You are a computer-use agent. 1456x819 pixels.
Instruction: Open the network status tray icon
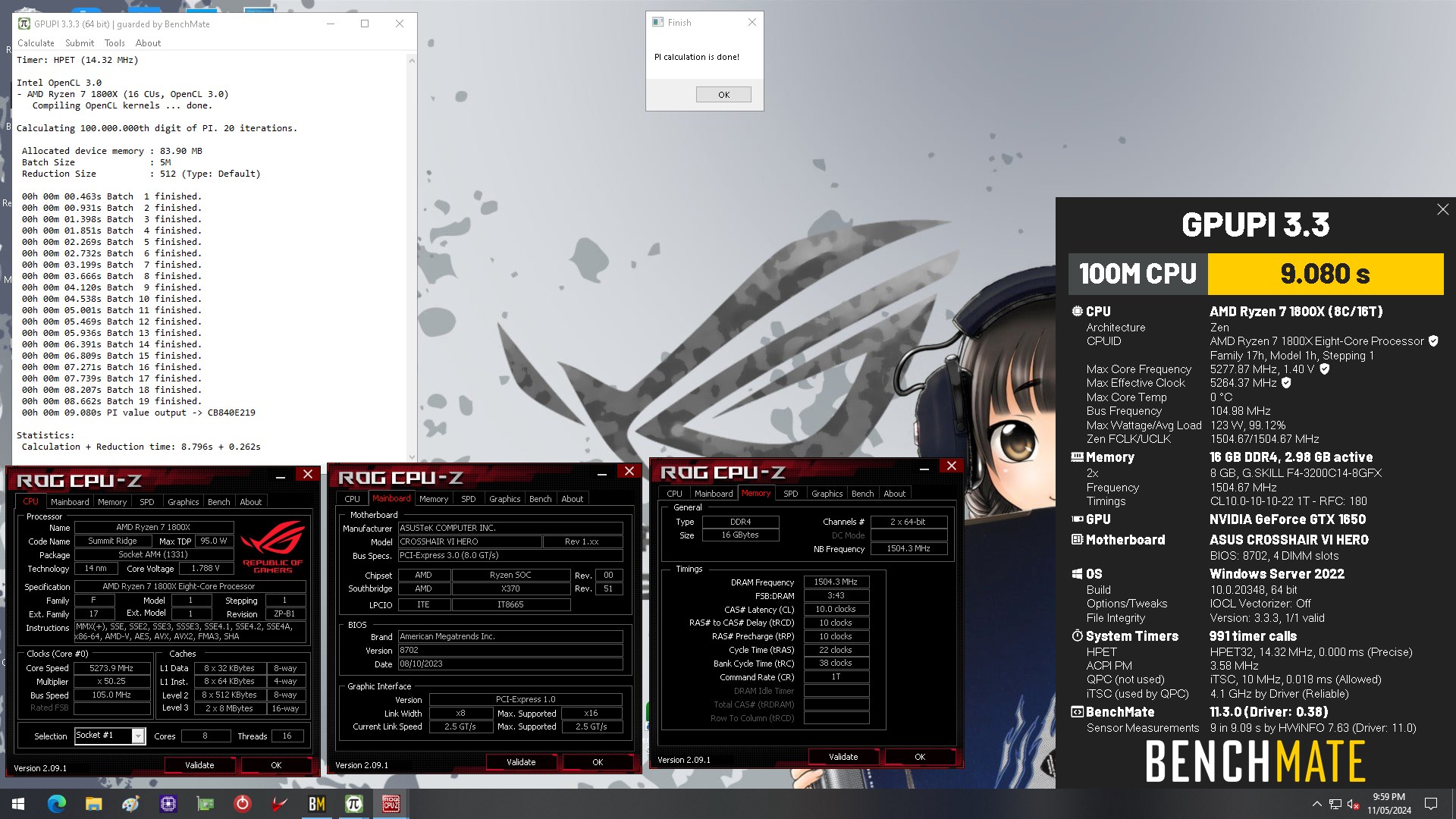pos(1335,804)
